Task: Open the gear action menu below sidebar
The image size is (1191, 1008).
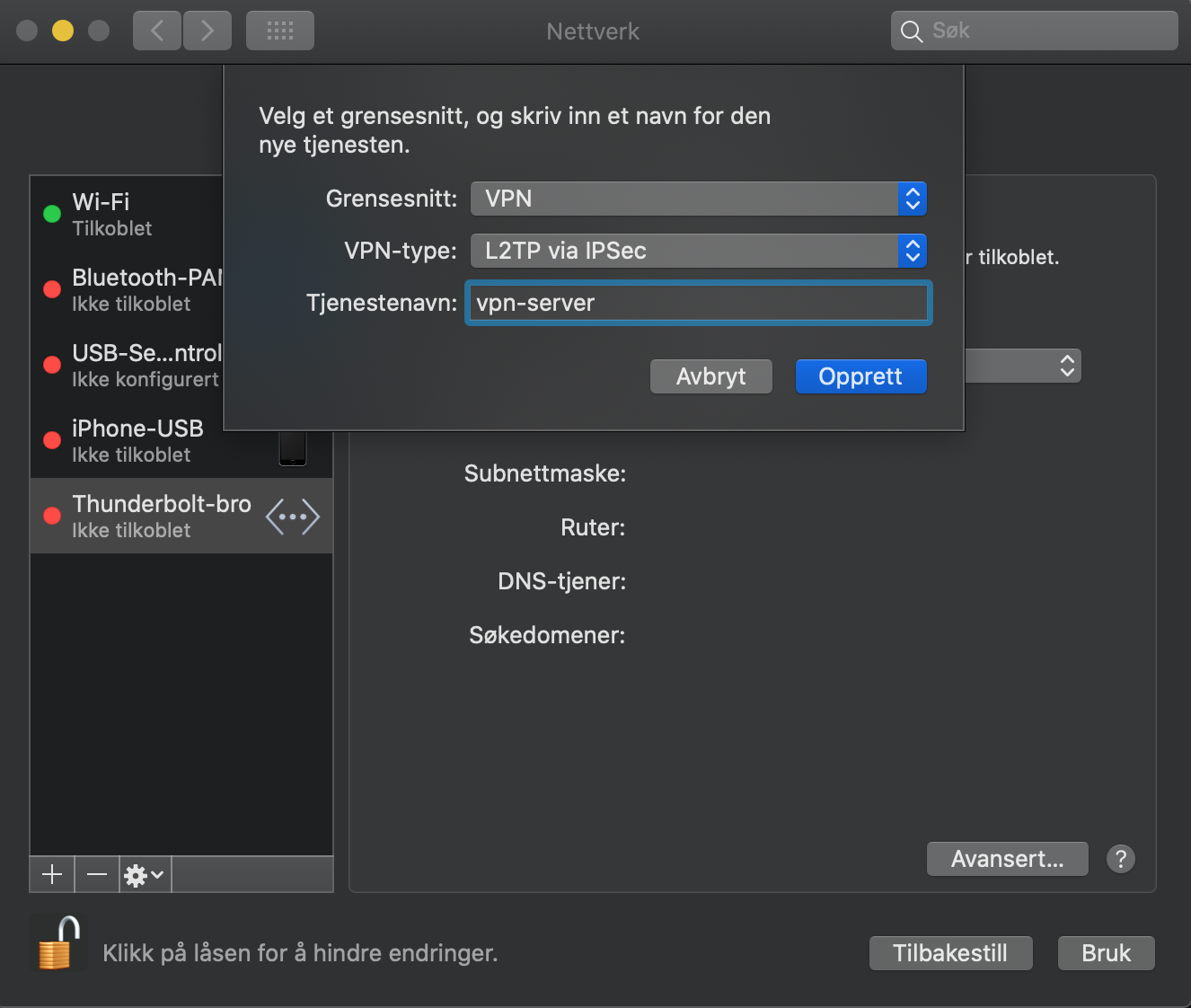Action: pyautogui.click(x=142, y=874)
